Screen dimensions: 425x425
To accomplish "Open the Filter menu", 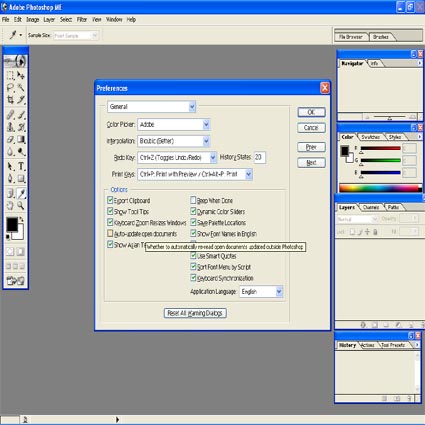I will [82, 20].
